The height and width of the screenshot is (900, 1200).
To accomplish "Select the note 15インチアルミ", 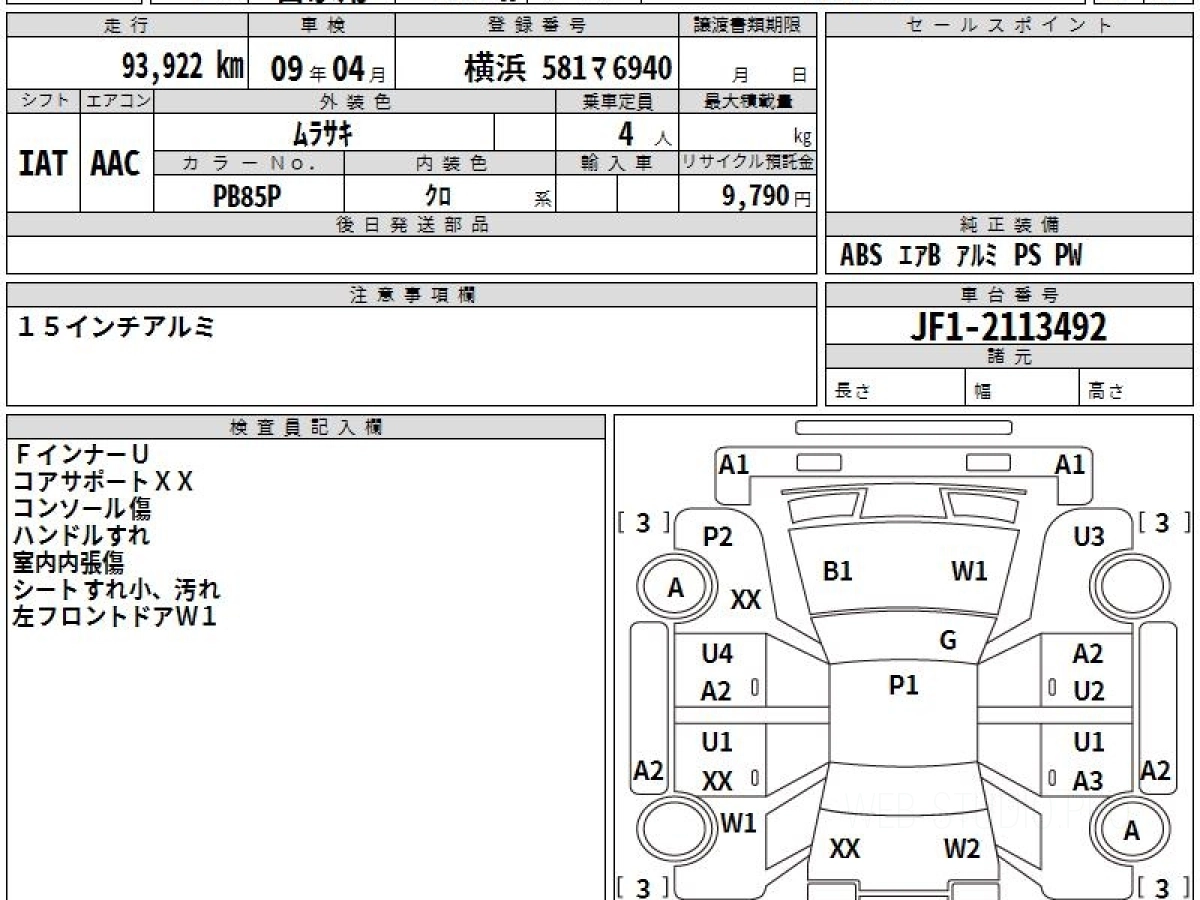I will click(116, 325).
